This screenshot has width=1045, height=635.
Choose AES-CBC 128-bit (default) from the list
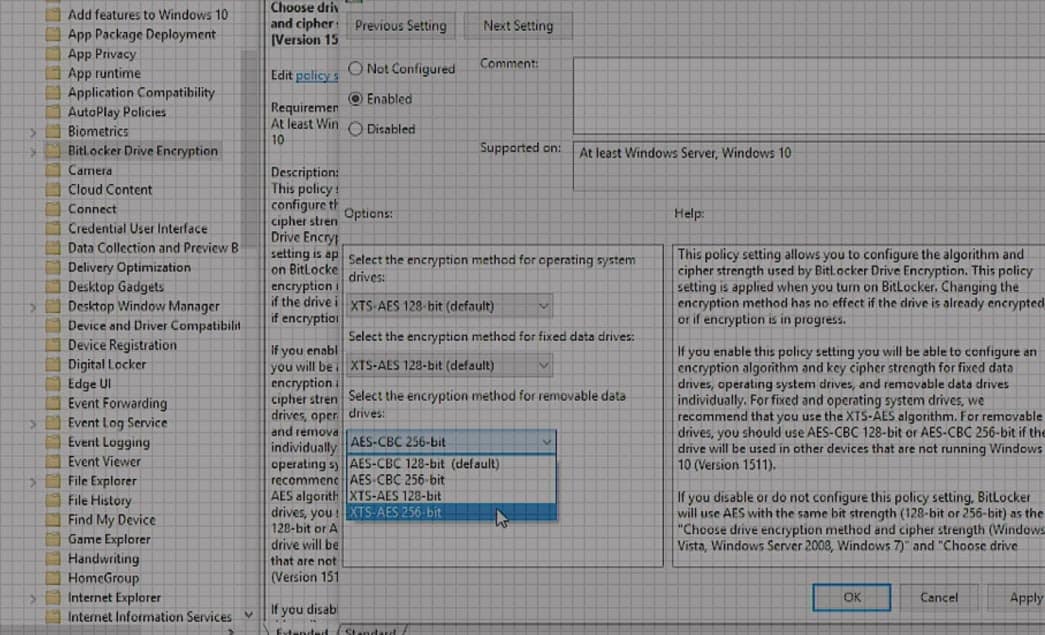(x=451, y=464)
